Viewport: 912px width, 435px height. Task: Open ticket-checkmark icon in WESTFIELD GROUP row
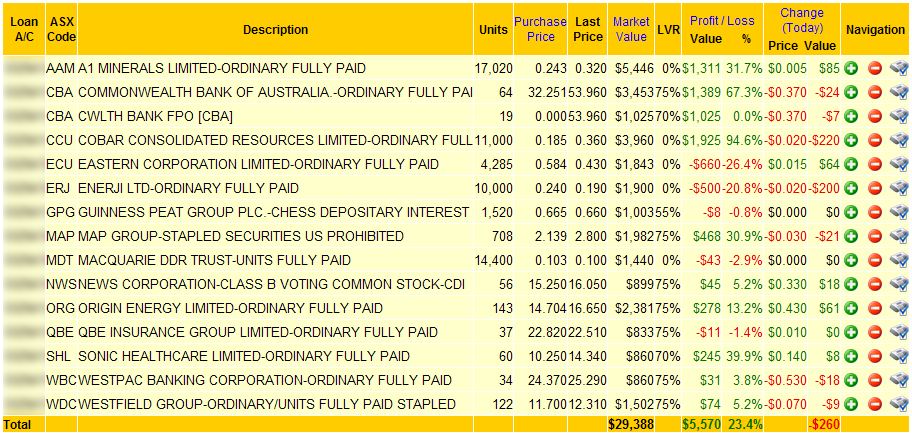[x=899, y=404]
